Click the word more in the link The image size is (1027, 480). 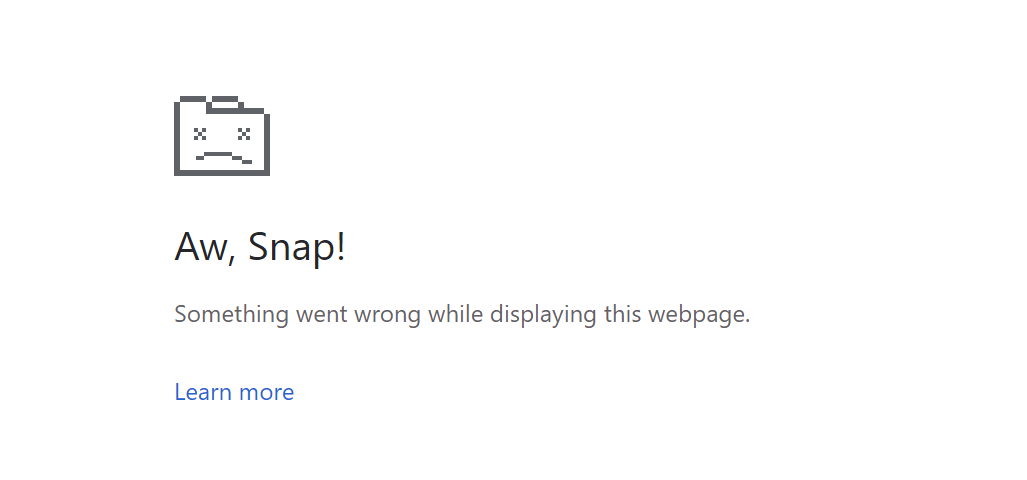(x=267, y=393)
